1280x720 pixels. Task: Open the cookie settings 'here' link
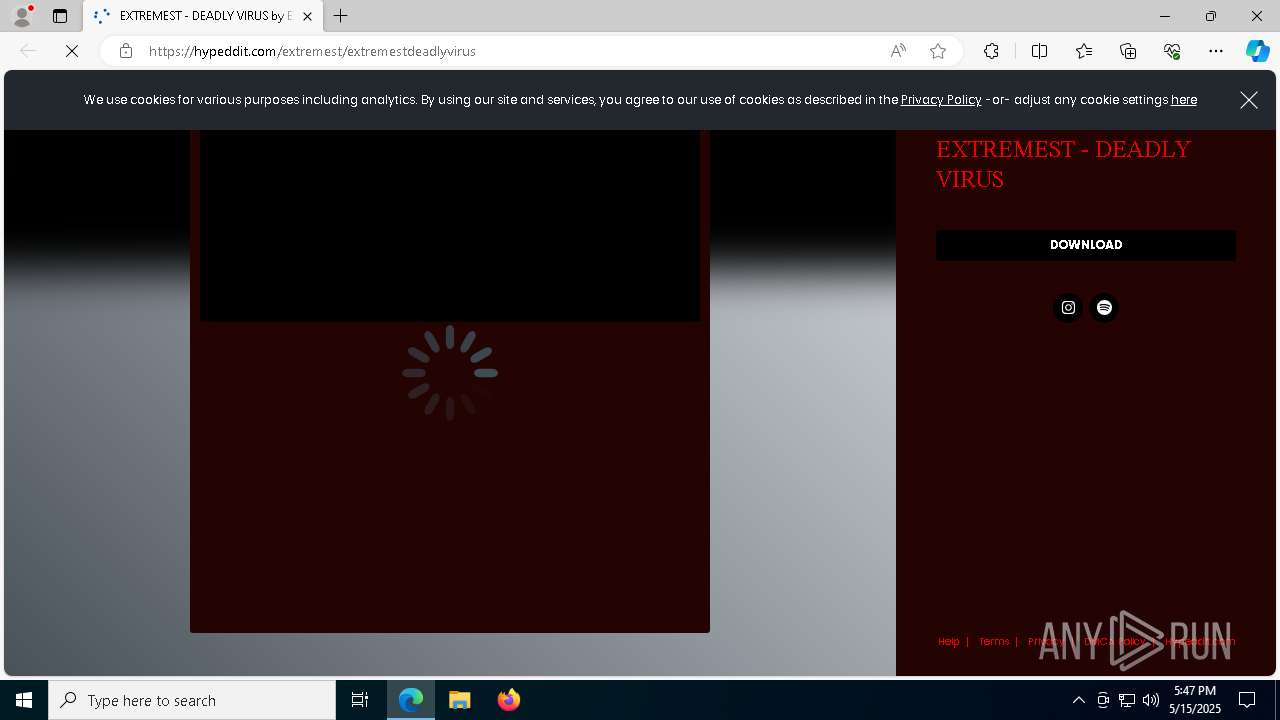[x=1184, y=100]
